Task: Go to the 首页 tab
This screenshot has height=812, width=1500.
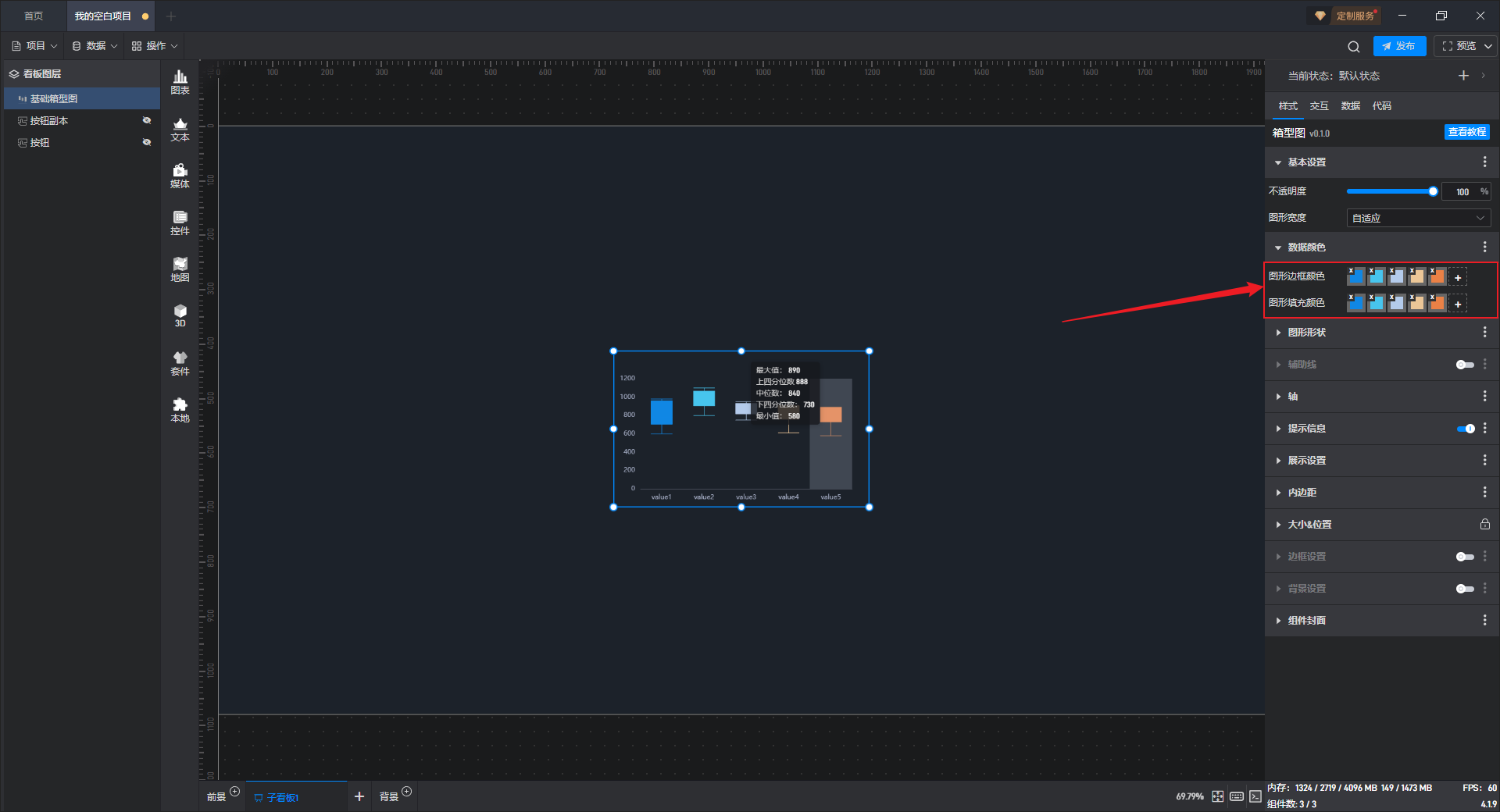Action: tap(34, 16)
